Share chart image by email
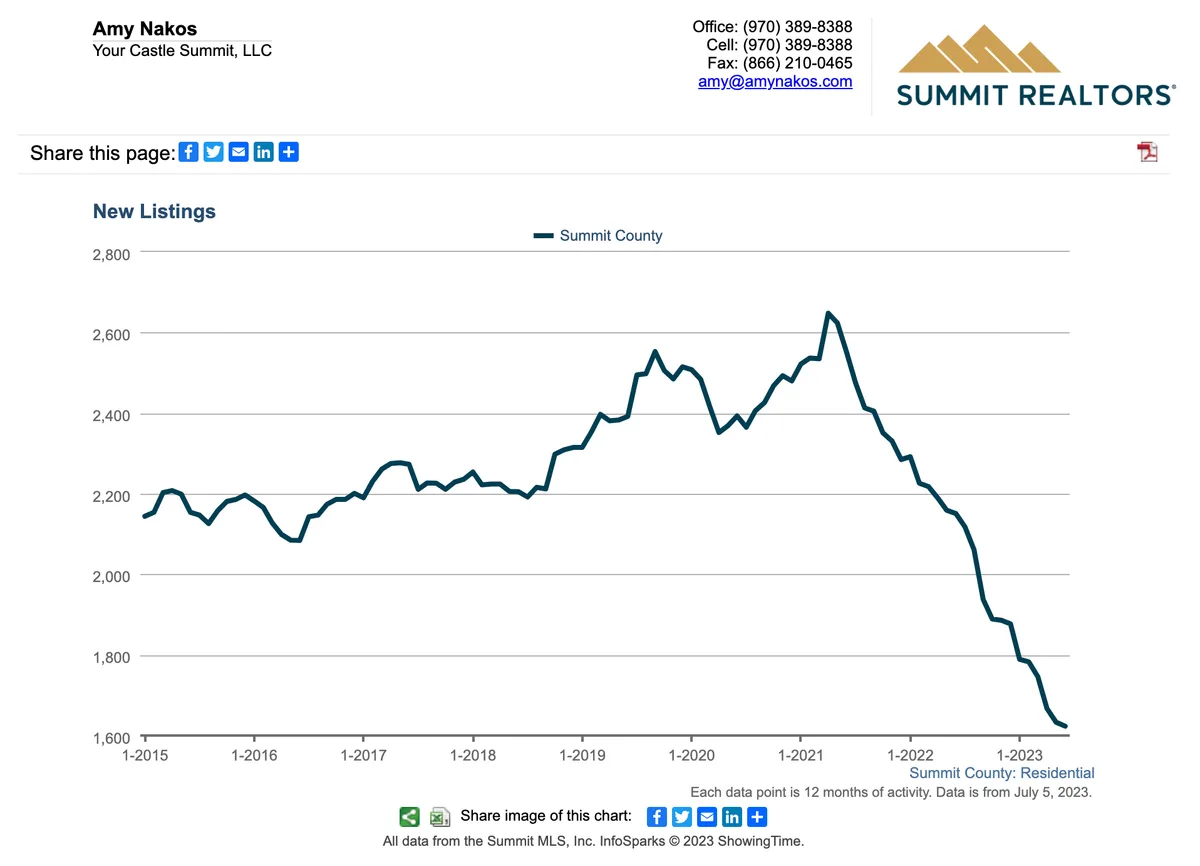The image size is (1200, 866). pyautogui.click(x=707, y=817)
